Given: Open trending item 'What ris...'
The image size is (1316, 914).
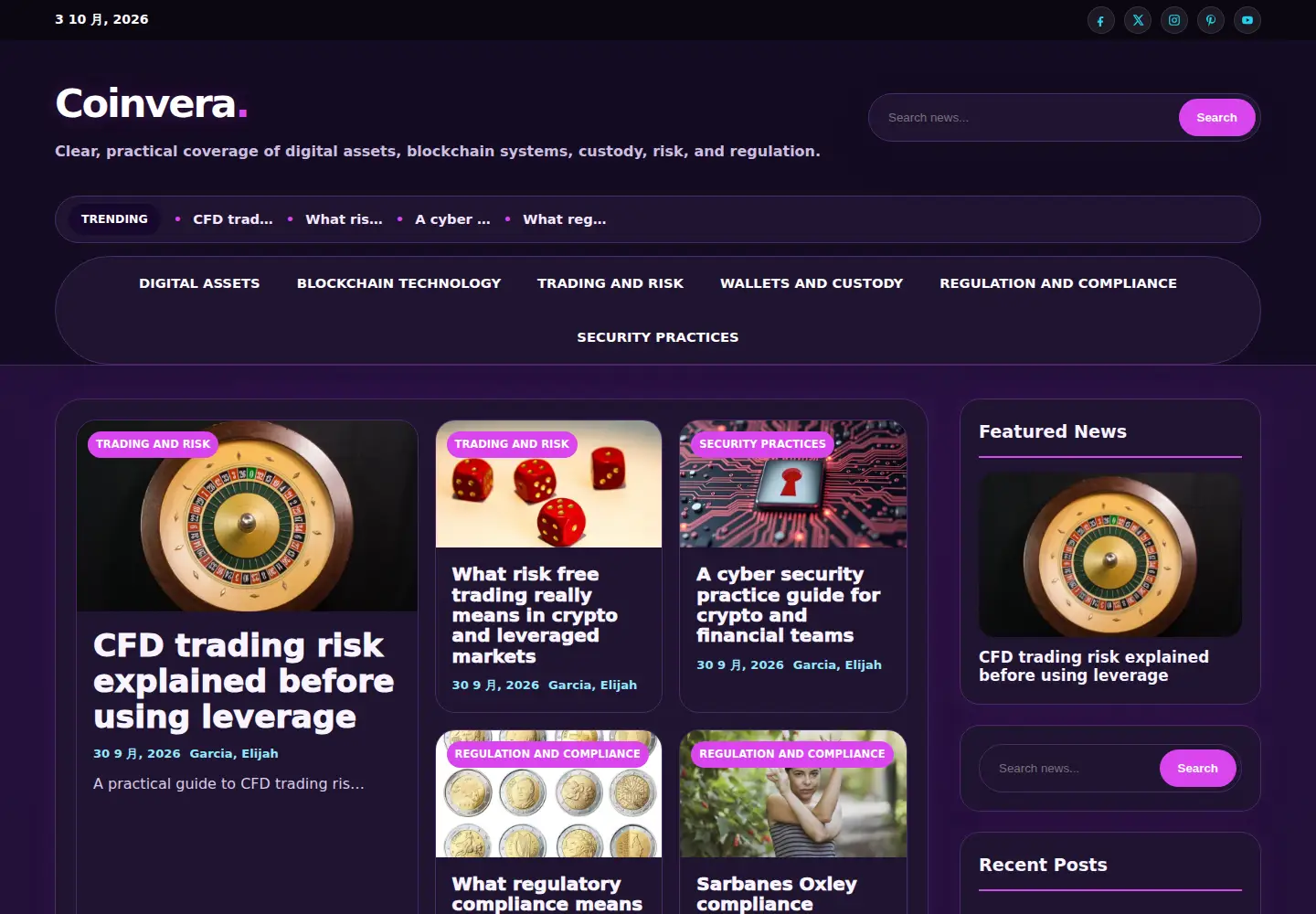Looking at the screenshot, I should point(344,219).
